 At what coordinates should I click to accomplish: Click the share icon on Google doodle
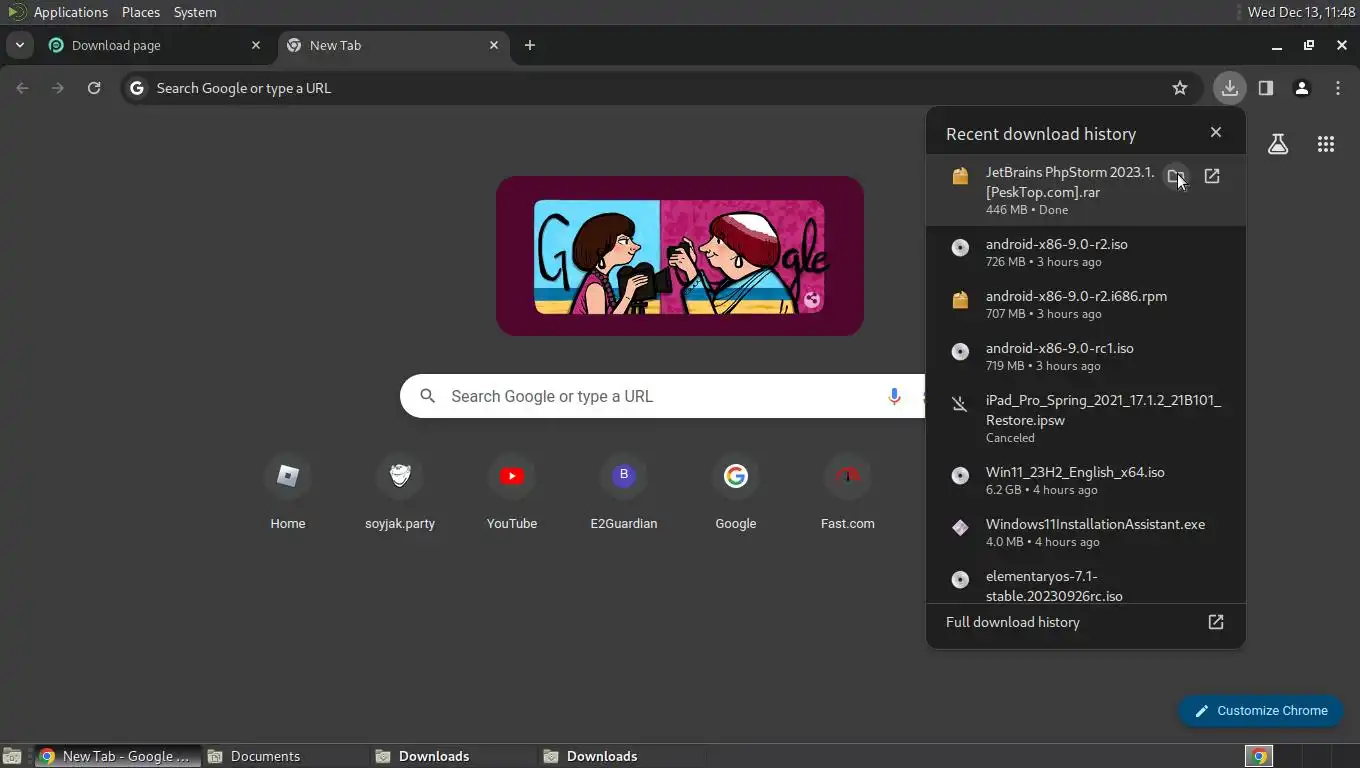(x=812, y=299)
